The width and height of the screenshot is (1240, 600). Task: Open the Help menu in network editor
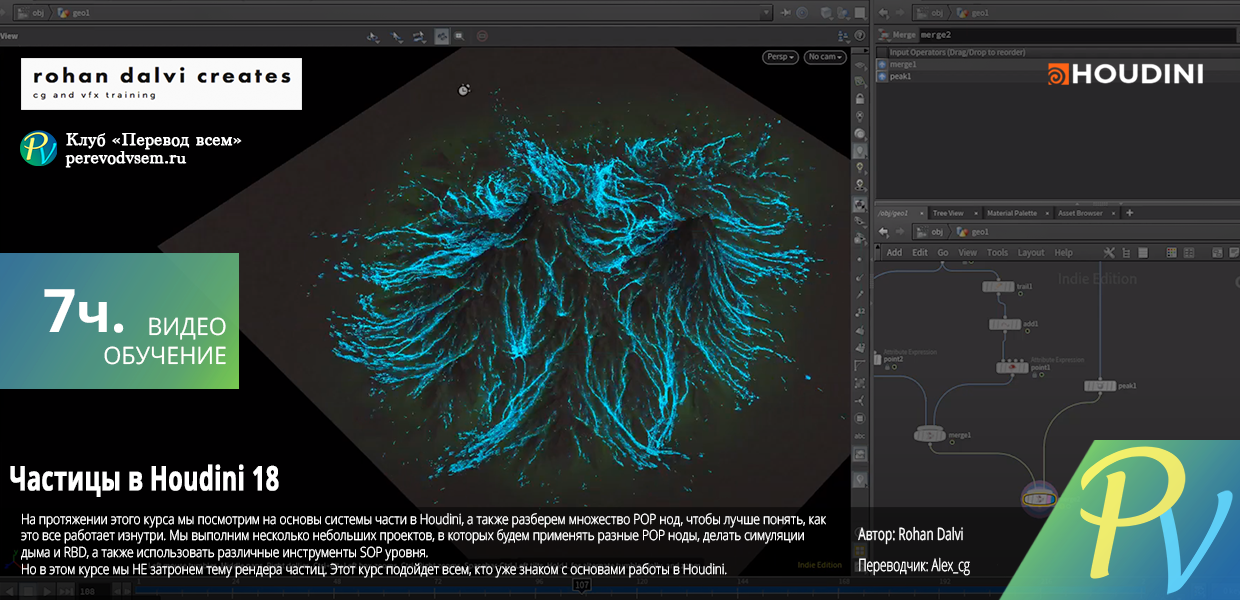tap(1064, 253)
